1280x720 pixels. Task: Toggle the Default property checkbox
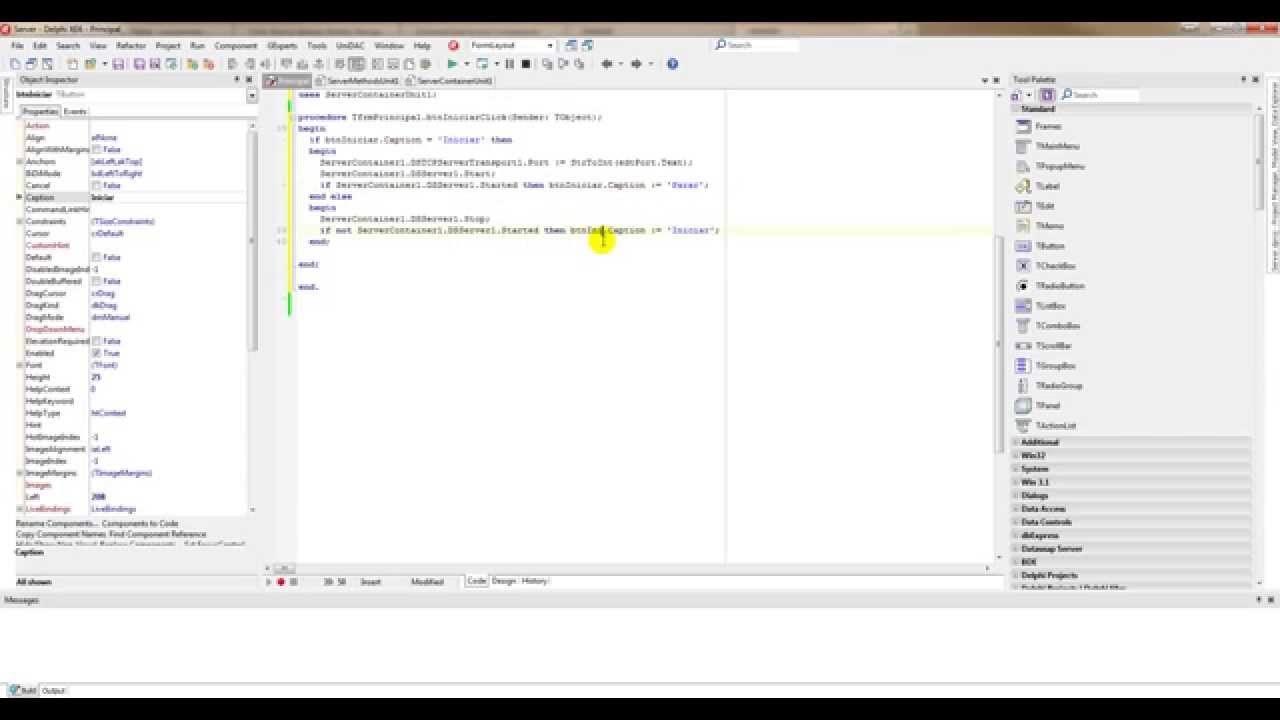(96, 258)
